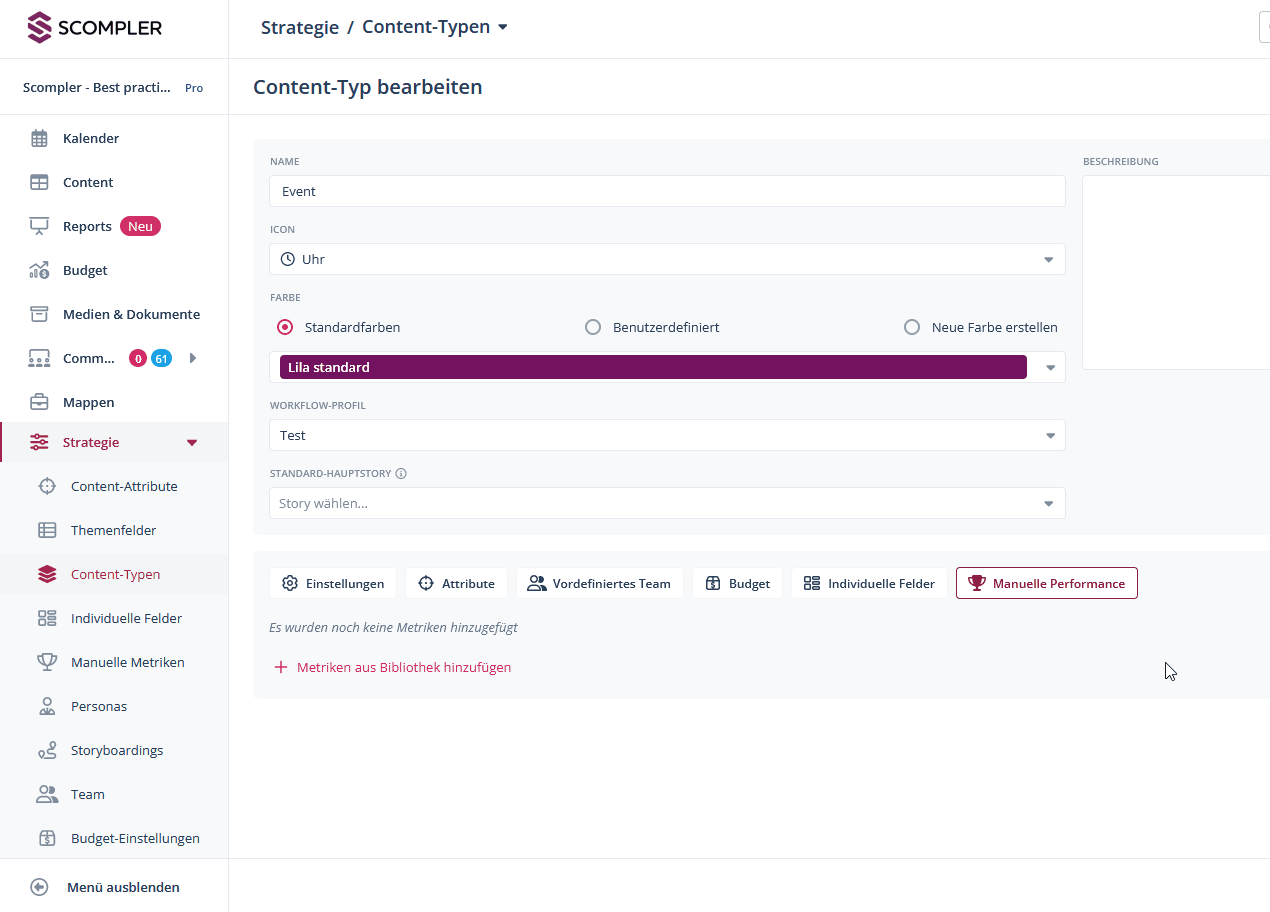Viewport: 1270px width, 912px height.
Task: Click the red 0 notification badge
Action: 138,358
